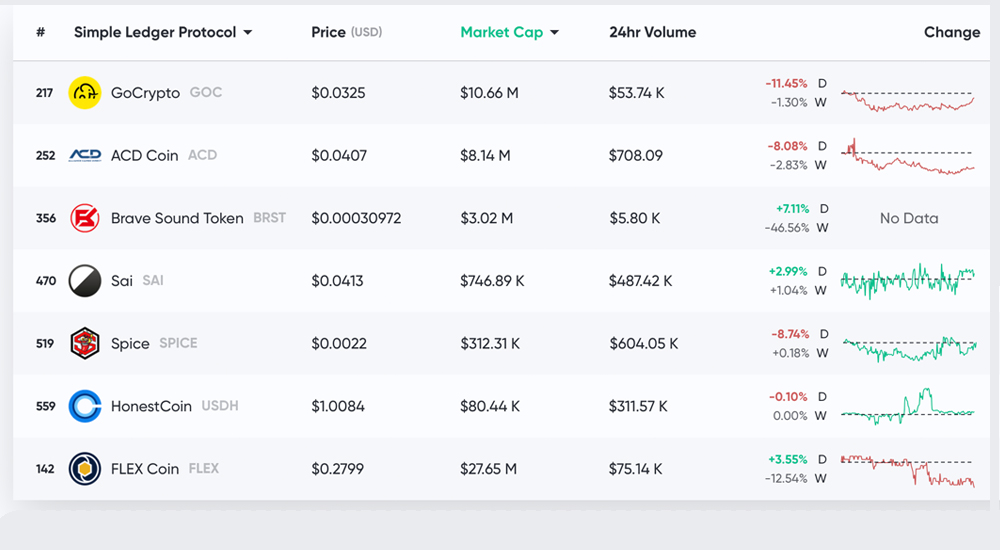
Task: Click the SAI ticker symbol
Action: coord(153,280)
